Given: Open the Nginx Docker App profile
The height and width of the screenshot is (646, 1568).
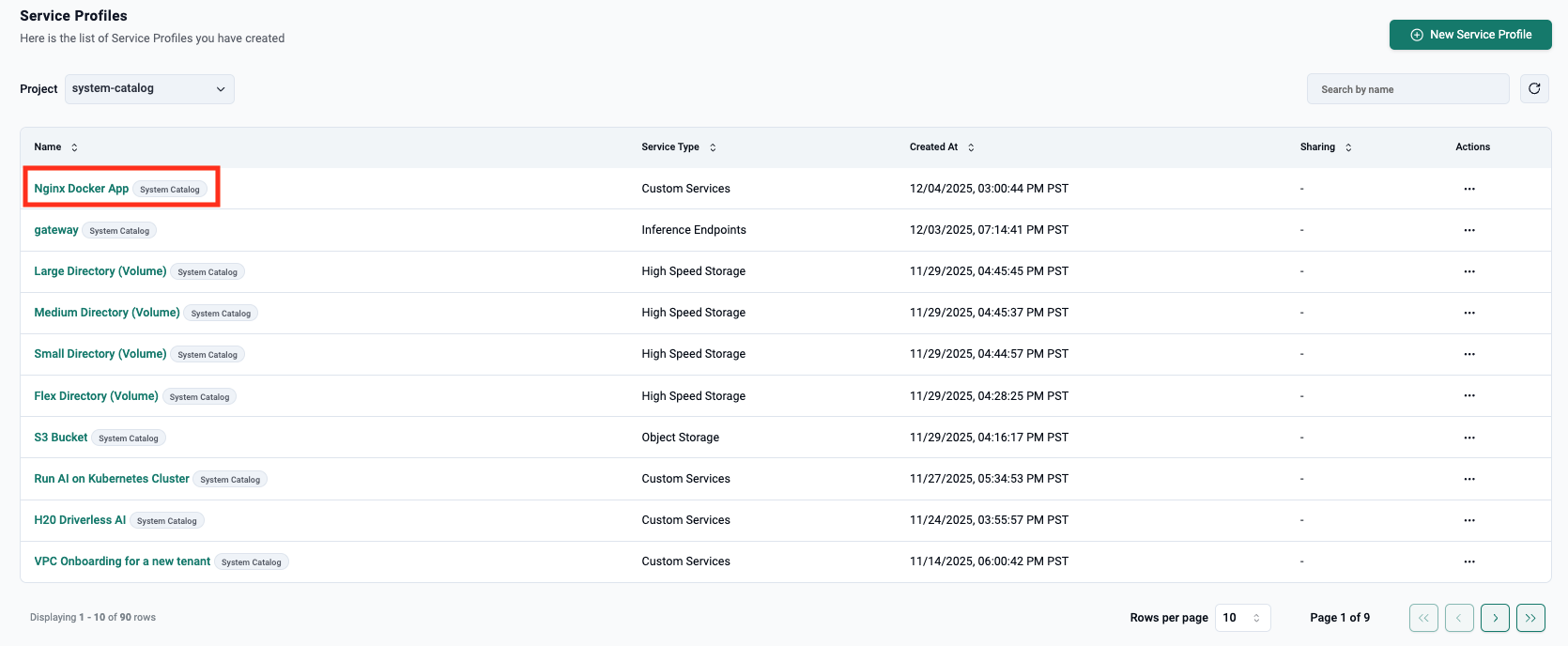Looking at the screenshot, I should [x=82, y=189].
